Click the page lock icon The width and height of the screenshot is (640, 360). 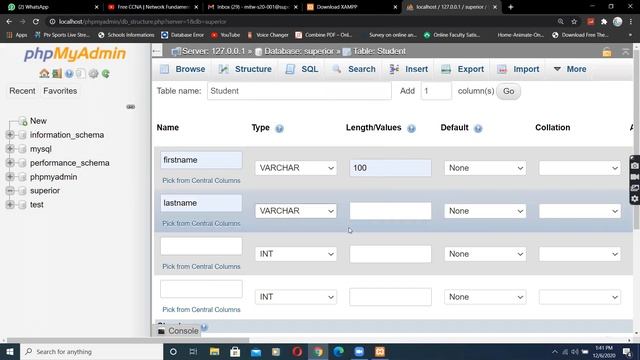point(607,52)
